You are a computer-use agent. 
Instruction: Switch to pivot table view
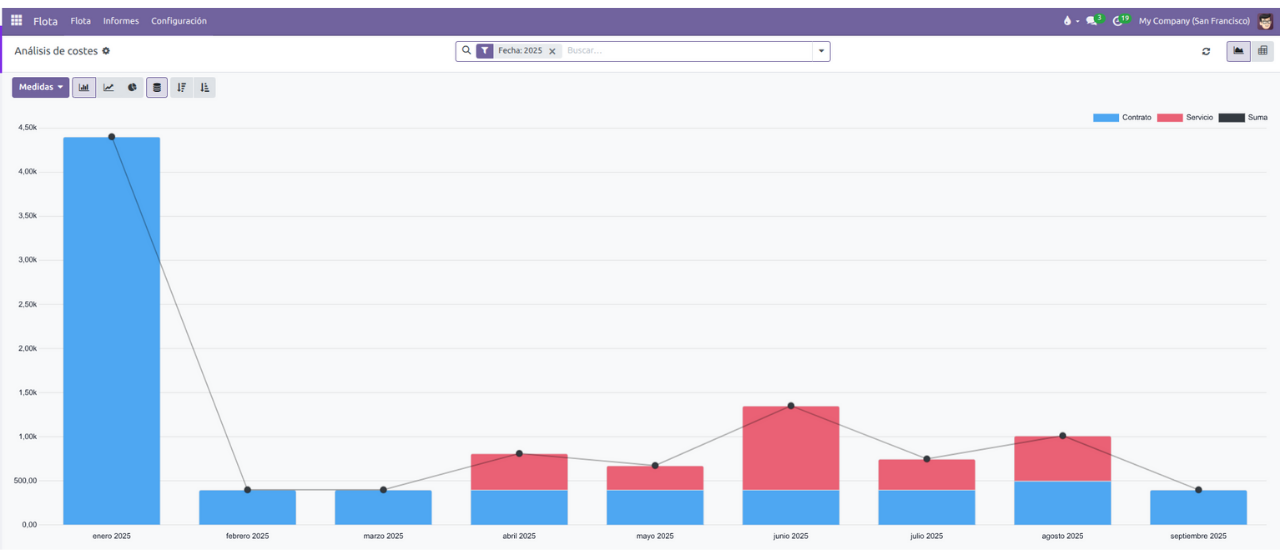pyautogui.click(x=1263, y=51)
